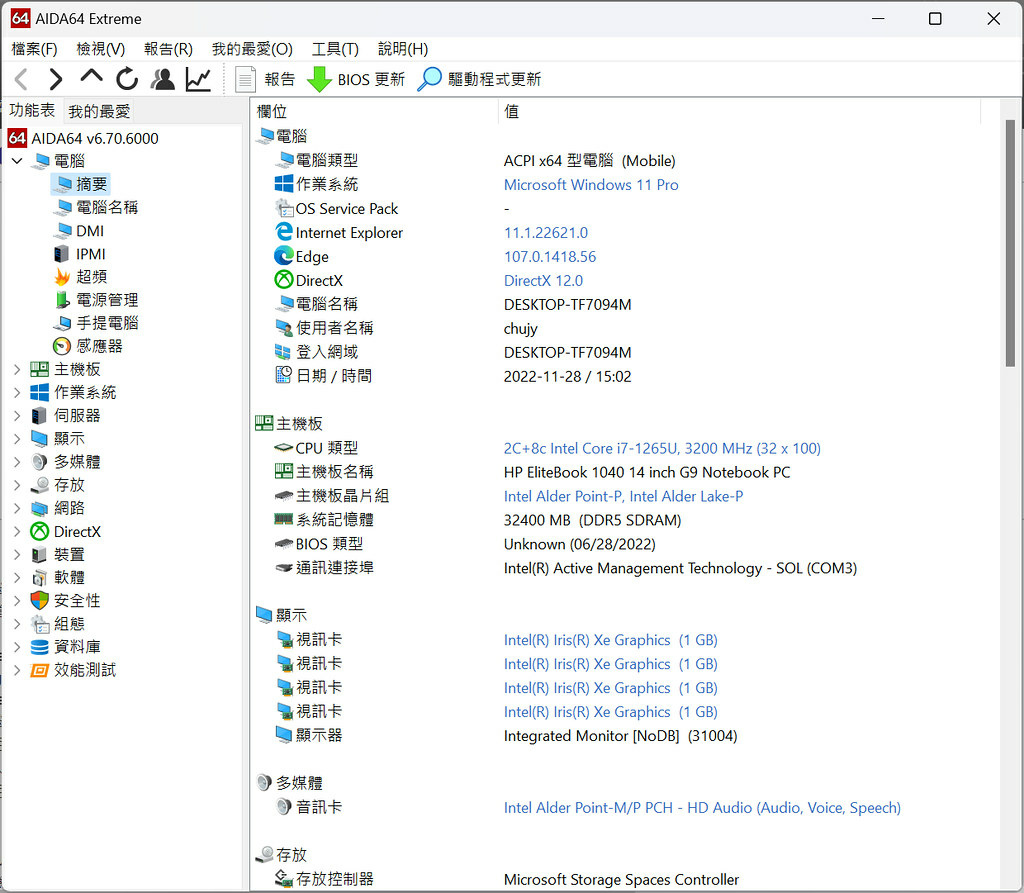Click the Edge version 107.0.1418.56 link
This screenshot has height=893, width=1024.
tap(550, 257)
